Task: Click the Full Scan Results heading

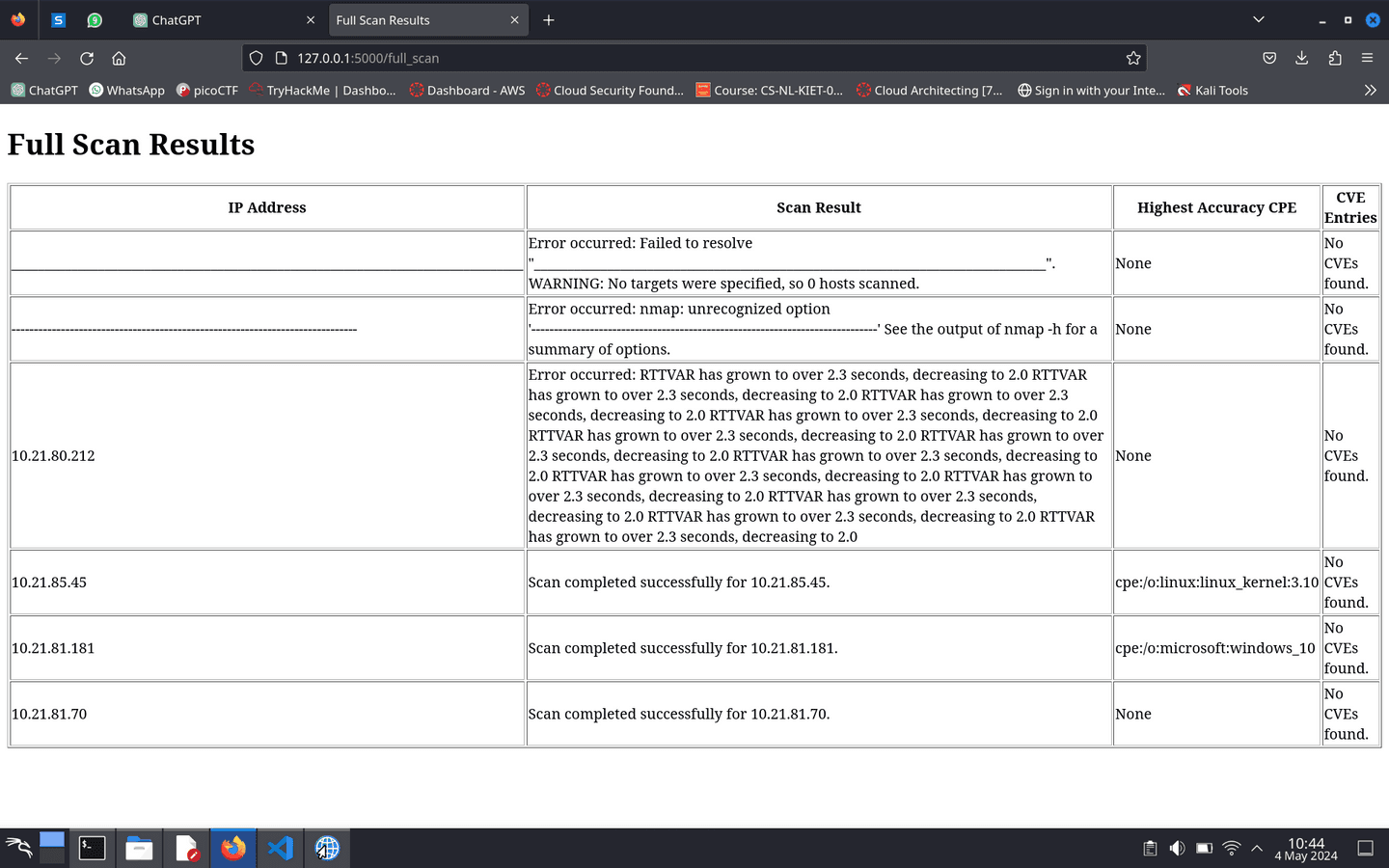Action: coord(131,145)
